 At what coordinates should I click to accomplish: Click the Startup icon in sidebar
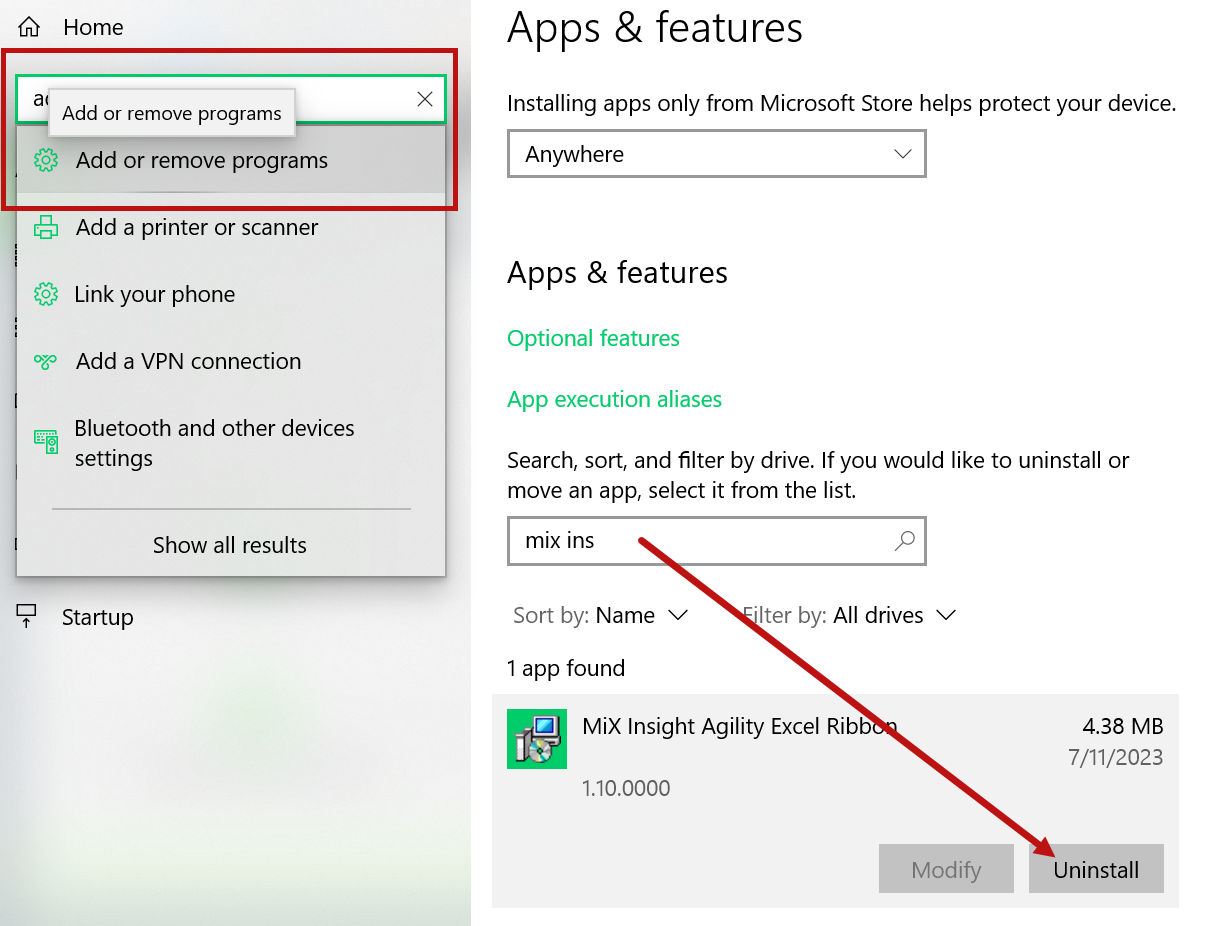(x=27, y=616)
